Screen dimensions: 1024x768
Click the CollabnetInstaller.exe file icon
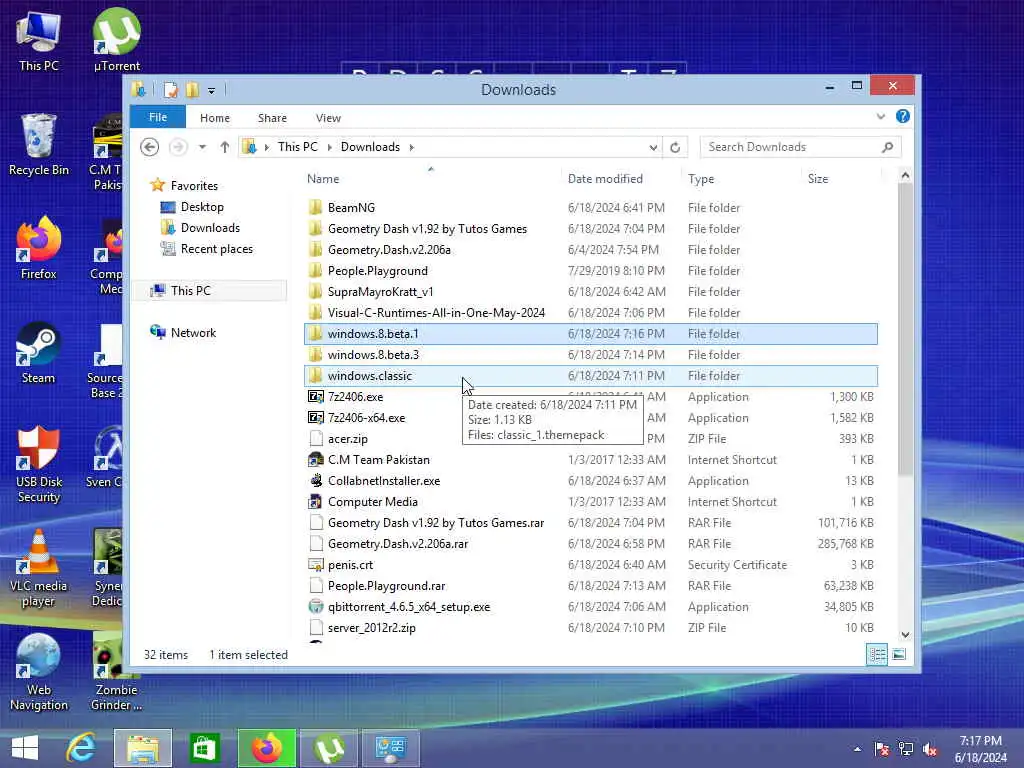coord(315,481)
